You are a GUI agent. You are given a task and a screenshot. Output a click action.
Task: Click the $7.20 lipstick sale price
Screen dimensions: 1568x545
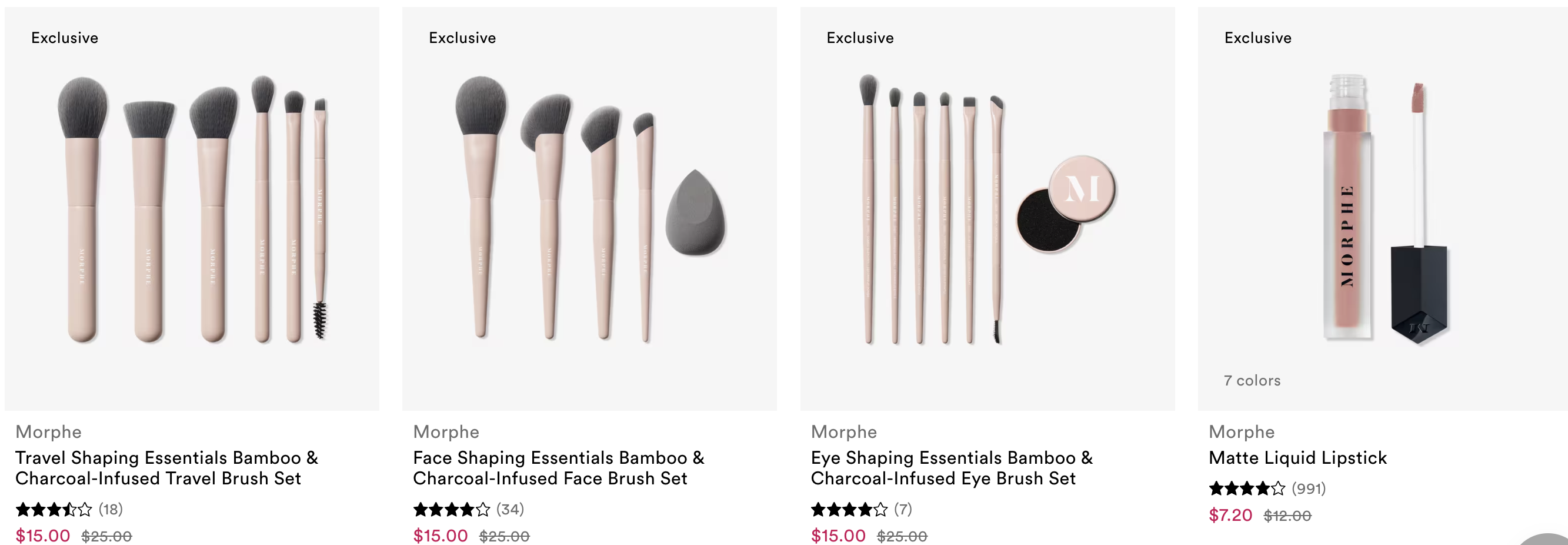1230,515
